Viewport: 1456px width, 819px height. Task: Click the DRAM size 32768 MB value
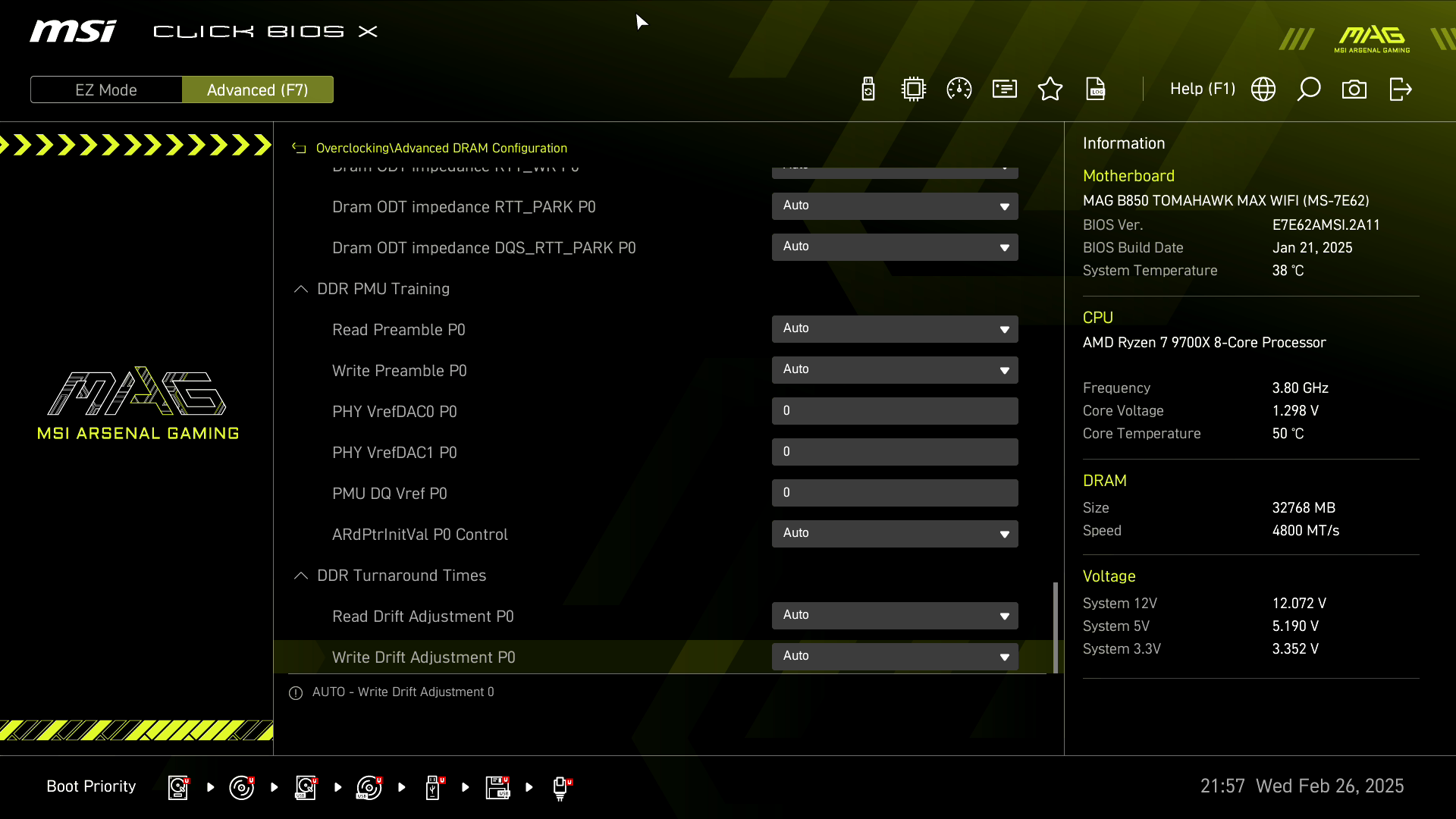click(x=1304, y=508)
